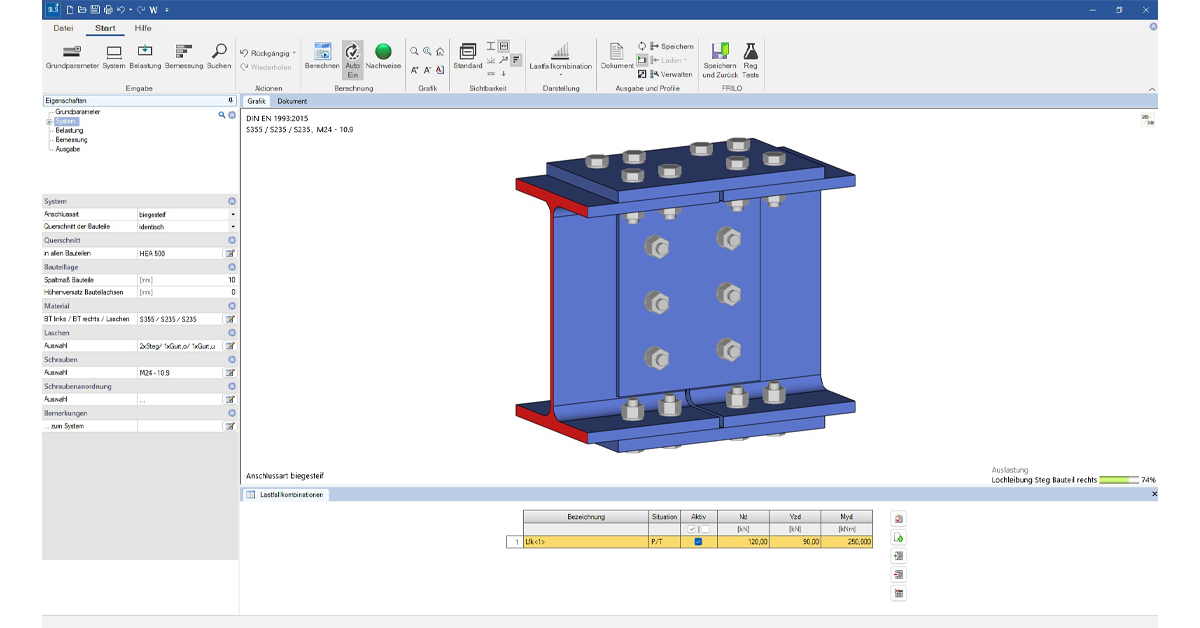This screenshot has width=1200, height=628.
Task: Click the bottom table icon beside load table
Action: click(898, 594)
